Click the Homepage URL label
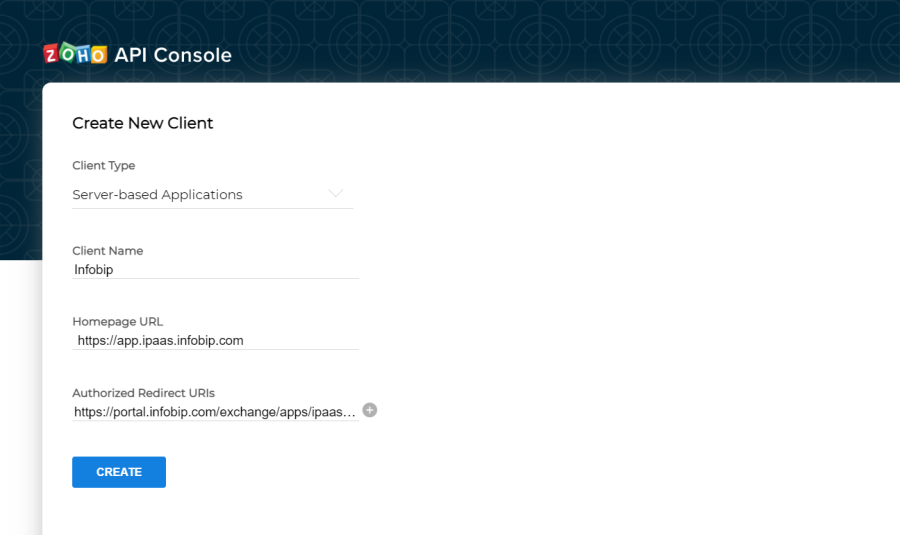900x535 pixels. (x=117, y=322)
